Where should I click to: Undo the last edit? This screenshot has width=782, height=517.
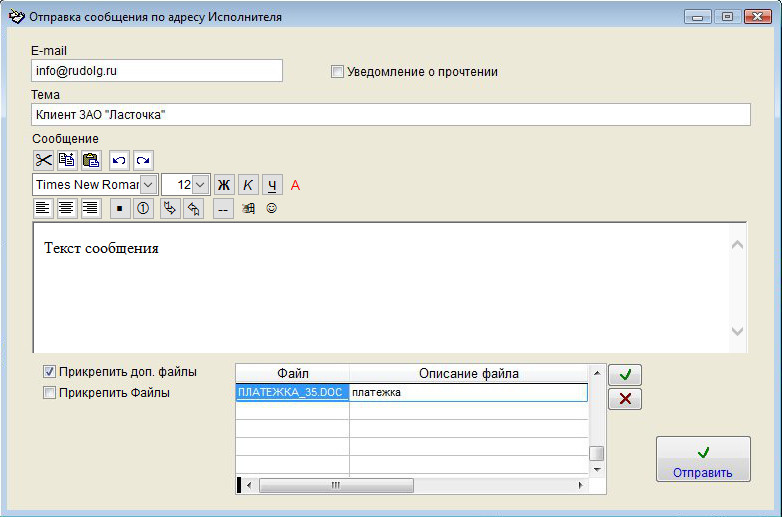click(x=119, y=160)
